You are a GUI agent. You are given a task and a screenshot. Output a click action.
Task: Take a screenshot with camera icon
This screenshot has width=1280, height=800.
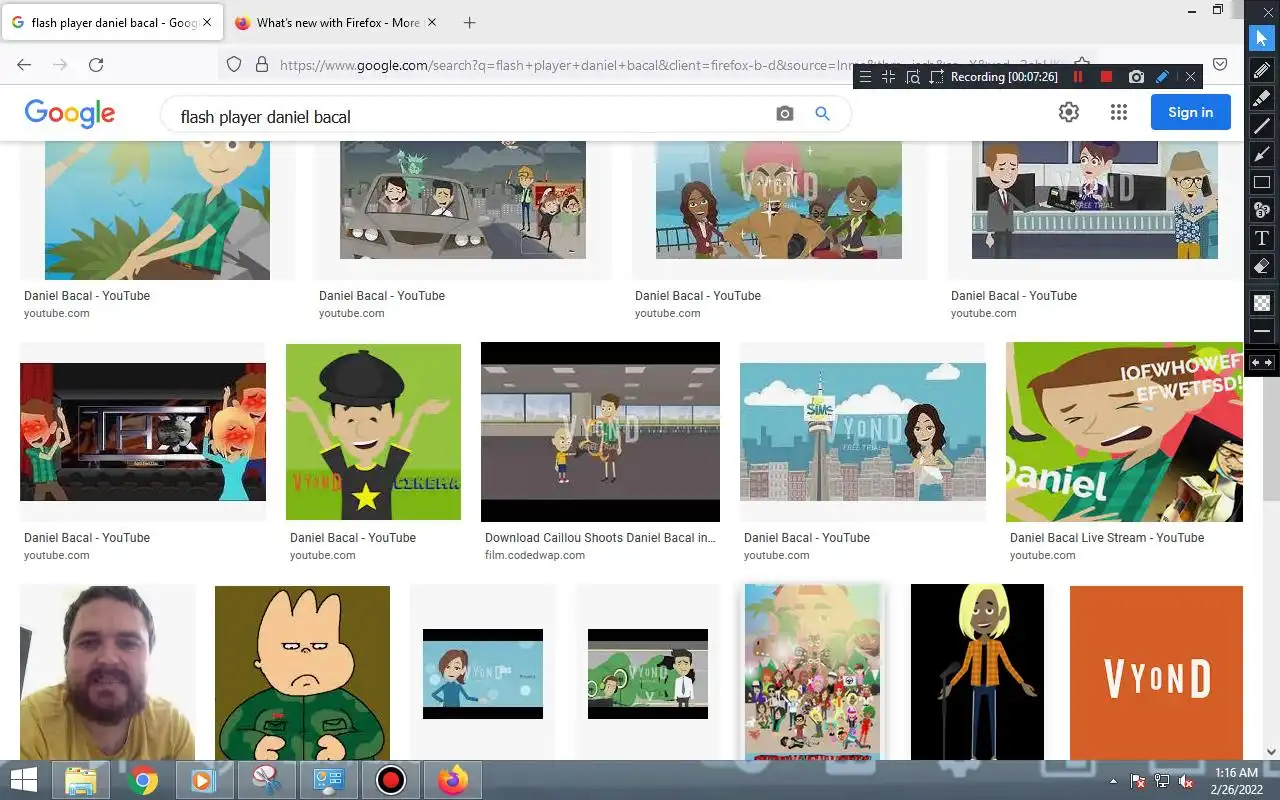tap(1136, 77)
